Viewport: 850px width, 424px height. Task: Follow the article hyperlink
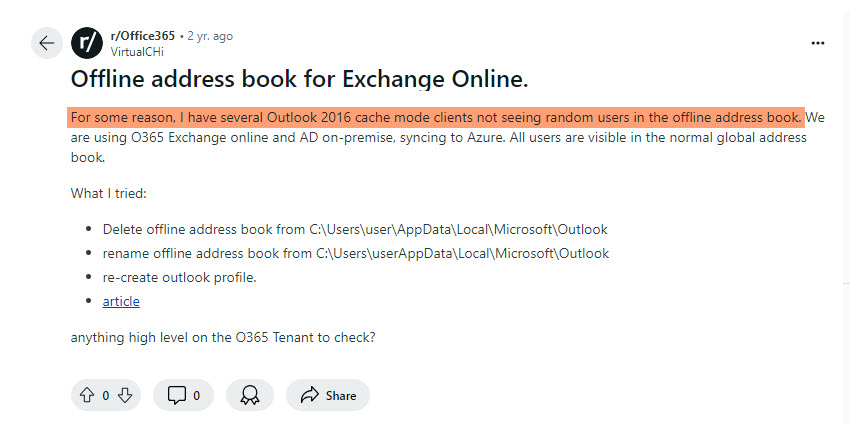(121, 301)
